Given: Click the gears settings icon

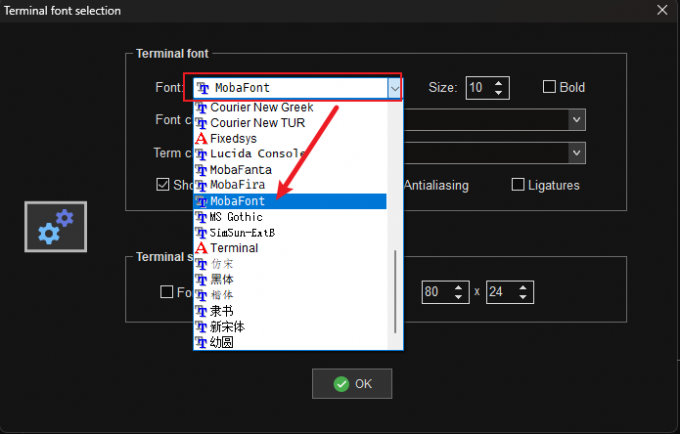Looking at the screenshot, I should (56, 226).
